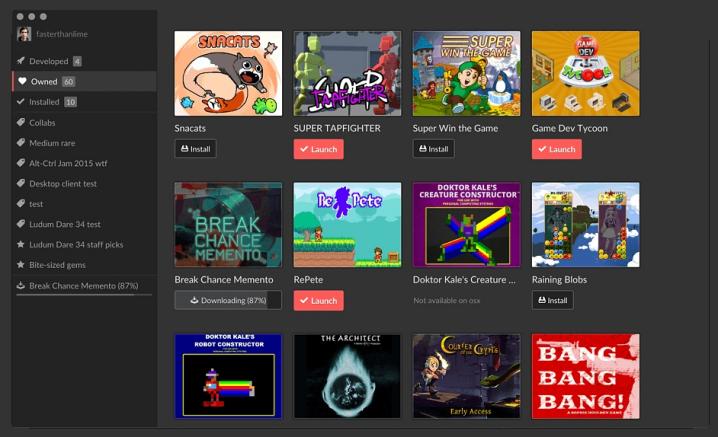Viewport: 718px width, 437px height.
Task: Launch SUPER TAPFIGHTER
Action: (x=319, y=149)
